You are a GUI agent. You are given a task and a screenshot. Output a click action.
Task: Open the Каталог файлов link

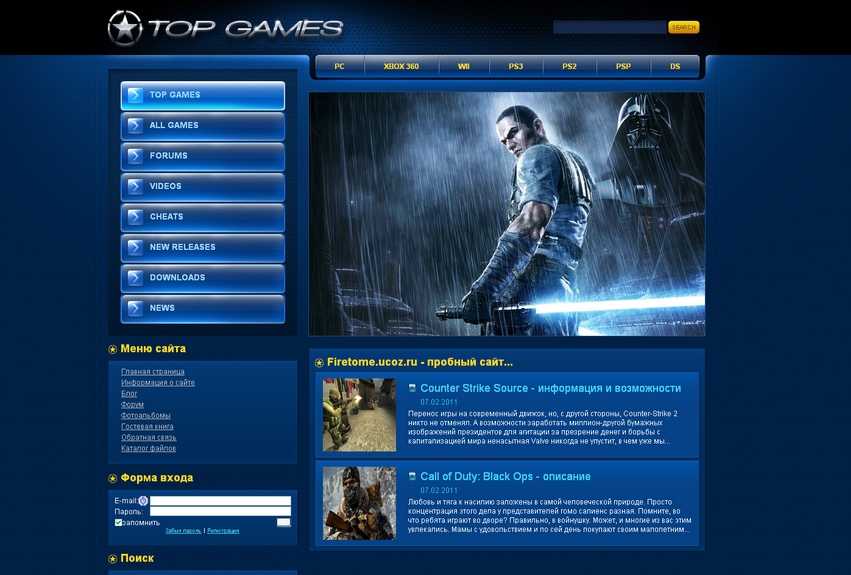click(148, 448)
